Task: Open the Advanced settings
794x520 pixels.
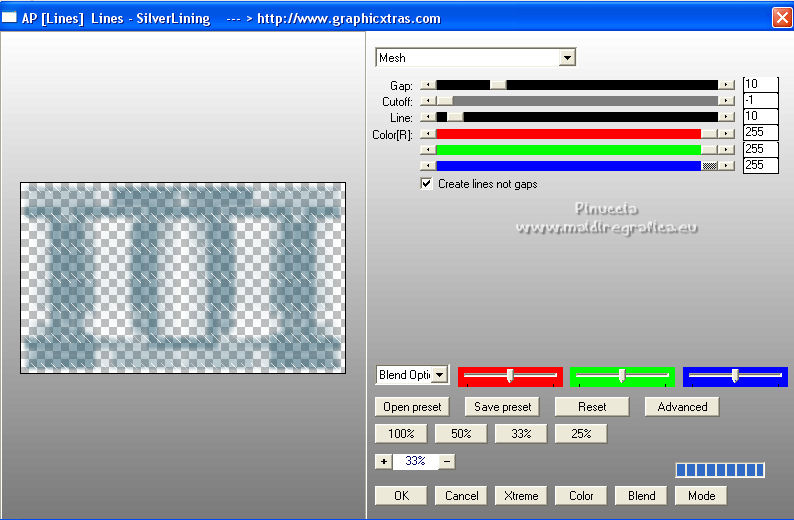Action: [x=682, y=407]
